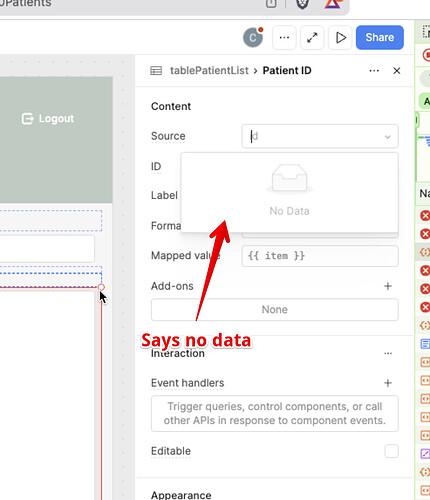Click the Logout button on canvas

pyautogui.click(x=48, y=118)
